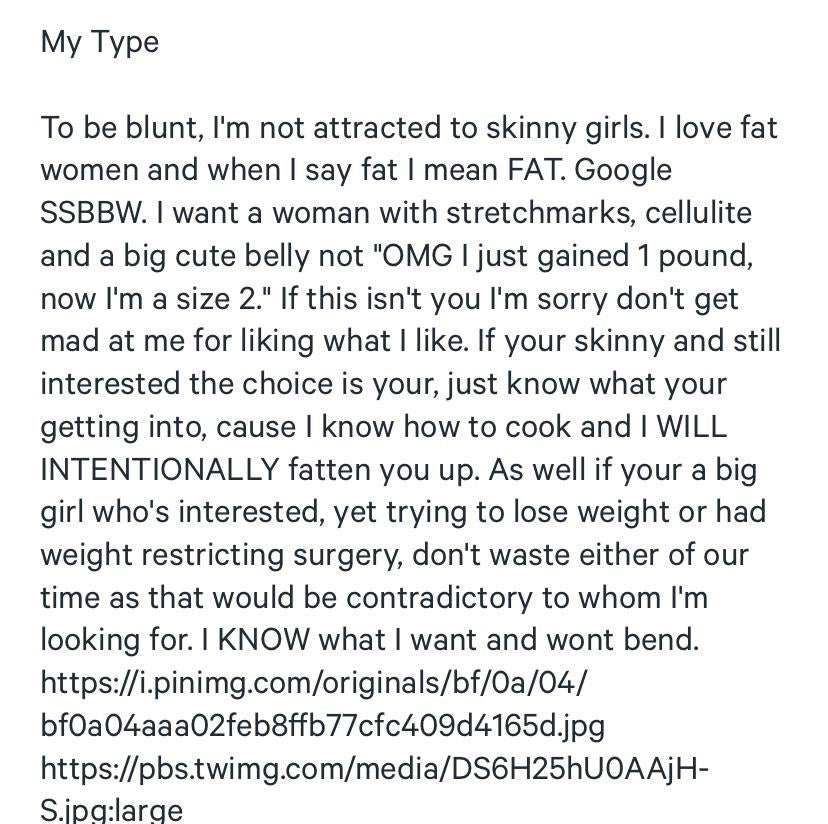Open the pbs.twimg.com media link
The height and width of the screenshot is (824, 828).
(x=375, y=768)
